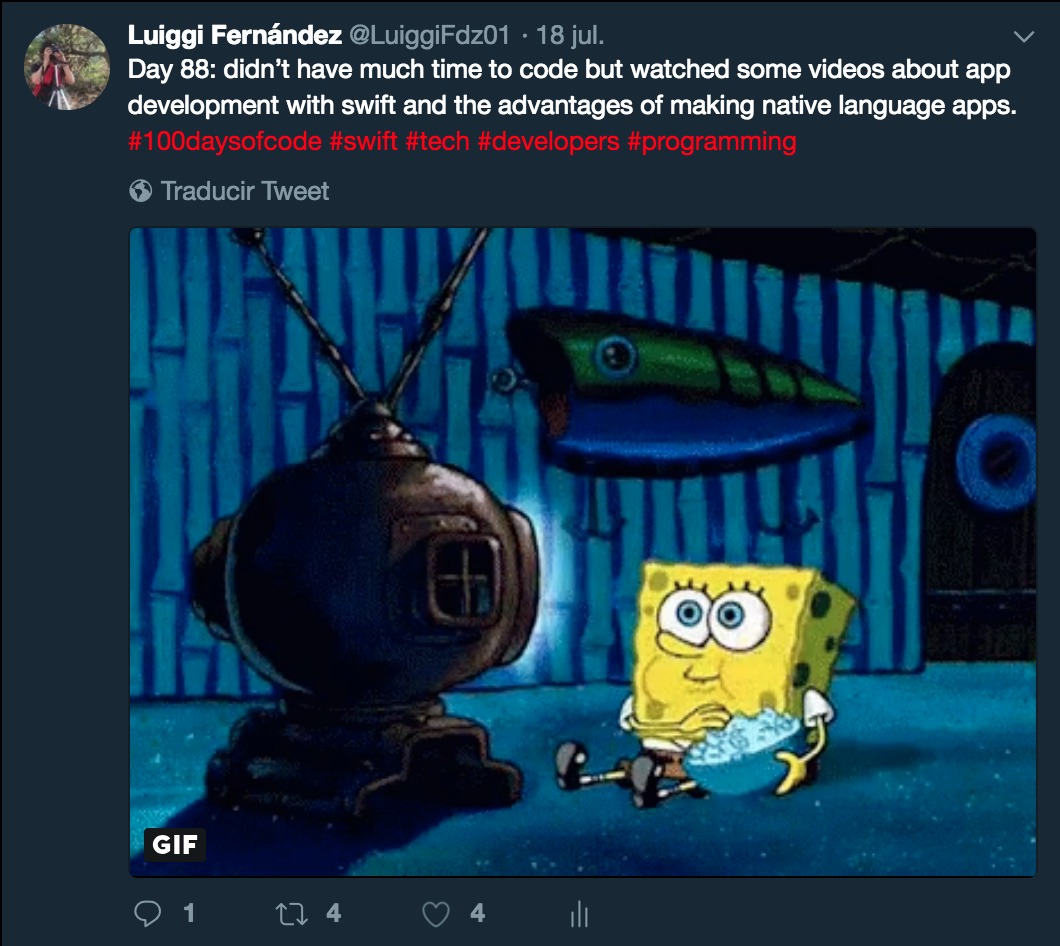Open the 18 jul. tweet timestamp
The width and height of the screenshot is (1060, 946).
pyautogui.click(x=570, y=35)
